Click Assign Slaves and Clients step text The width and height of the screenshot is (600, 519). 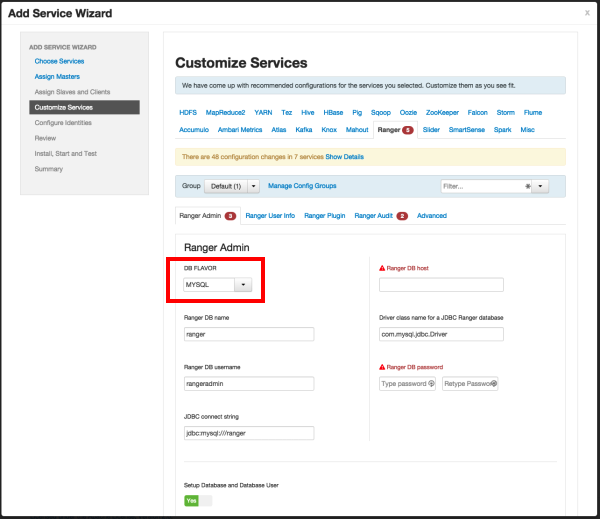pos(72,92)
